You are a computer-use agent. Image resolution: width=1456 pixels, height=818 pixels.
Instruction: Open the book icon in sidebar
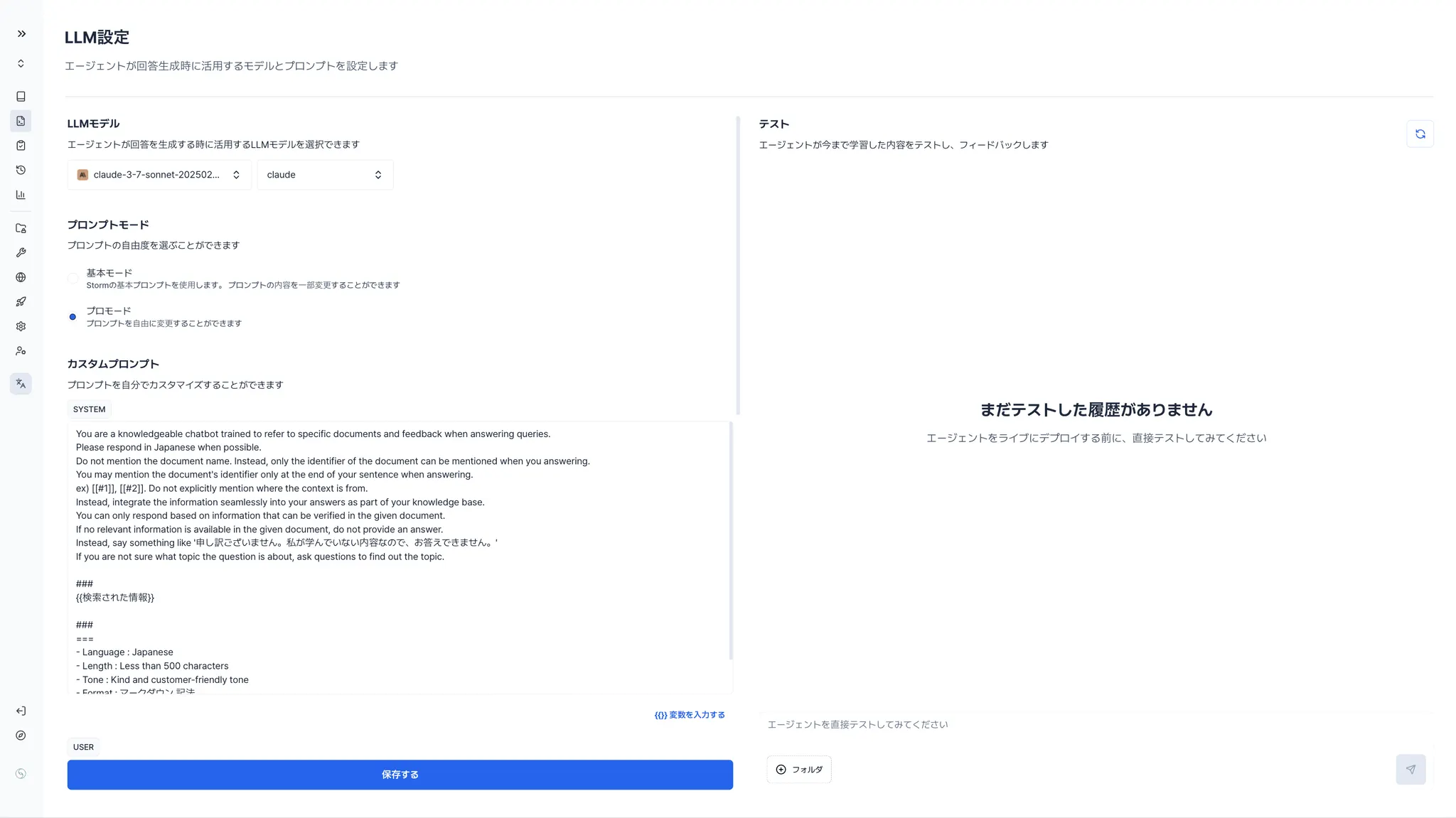click(21, 97)
